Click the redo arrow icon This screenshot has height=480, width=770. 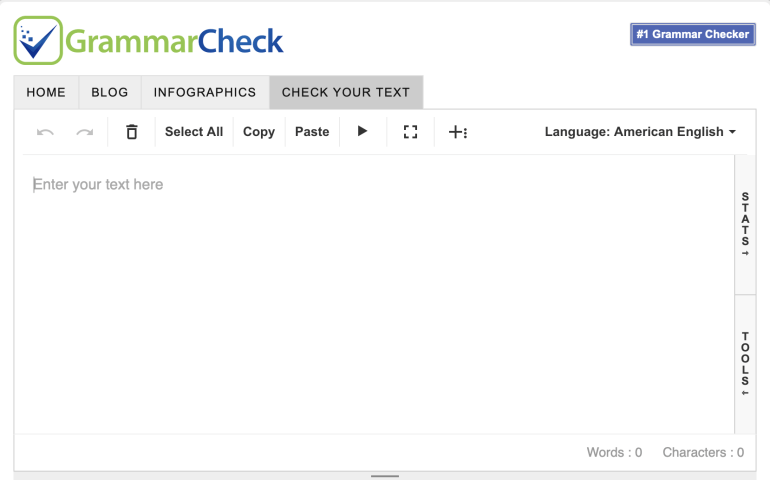84,132
